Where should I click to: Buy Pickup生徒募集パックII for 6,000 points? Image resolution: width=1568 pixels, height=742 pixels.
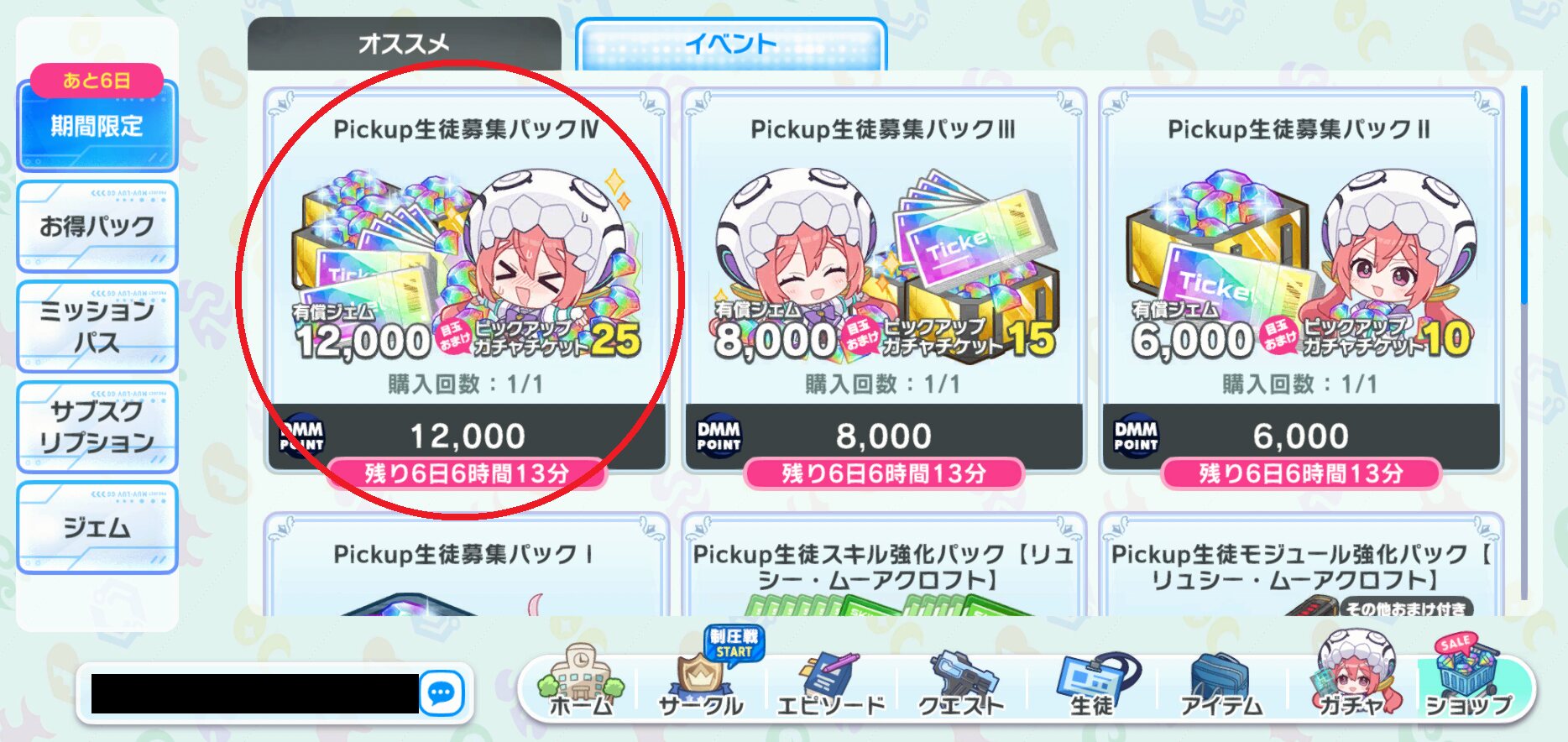(1301, 436)
